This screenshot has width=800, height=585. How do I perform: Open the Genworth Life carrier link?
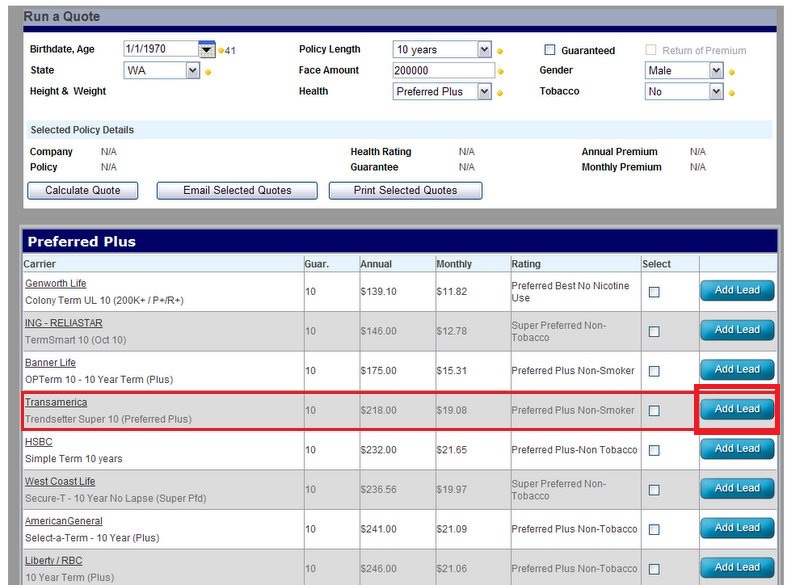tap(56, 283)
